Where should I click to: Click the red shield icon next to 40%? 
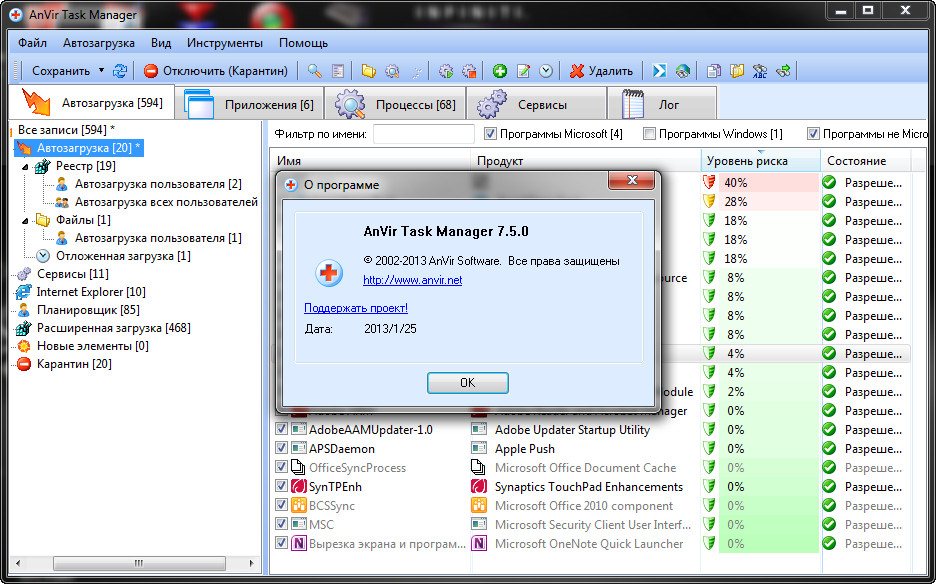(709, 182)
